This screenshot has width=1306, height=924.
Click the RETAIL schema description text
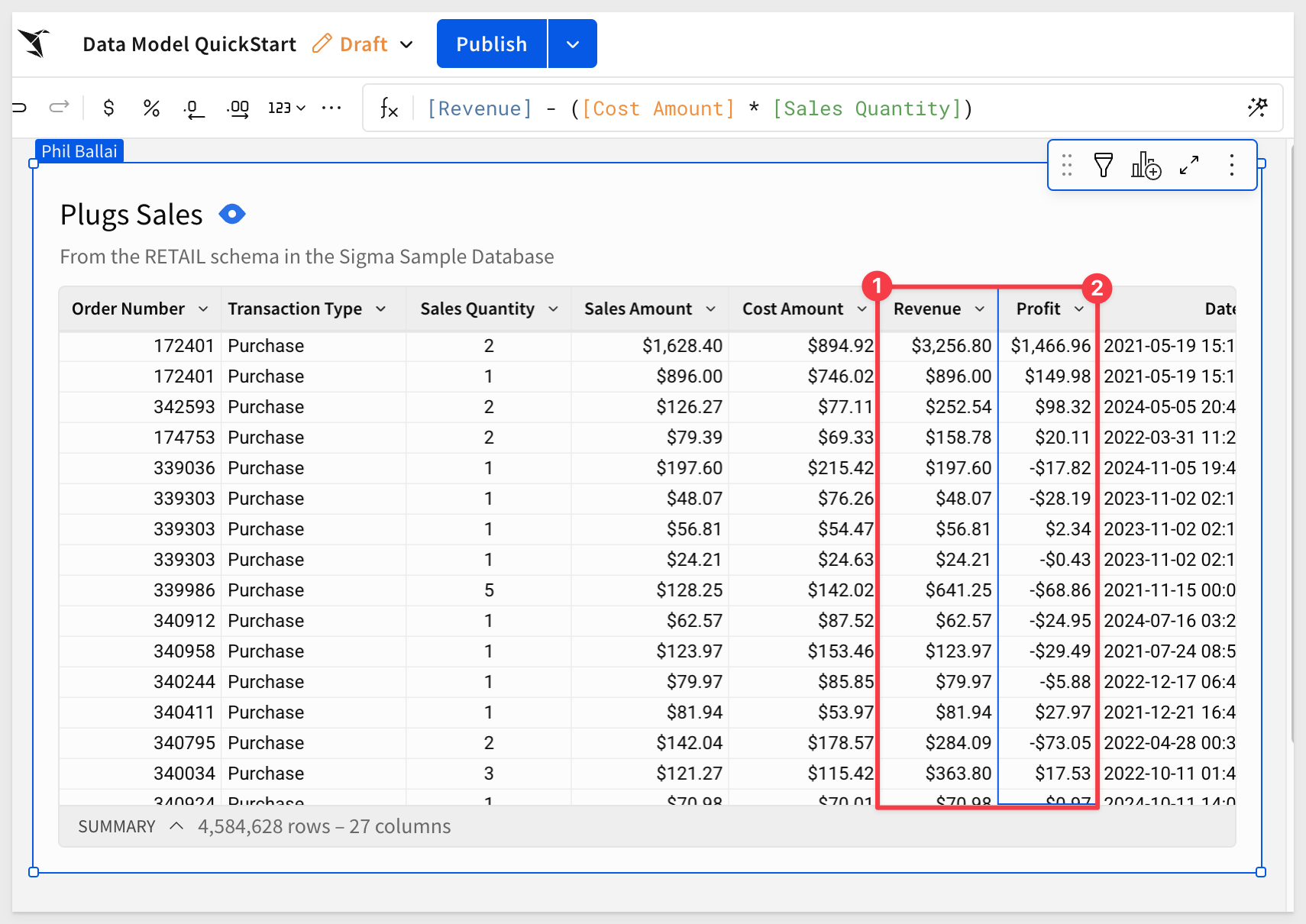pos(307,257)
